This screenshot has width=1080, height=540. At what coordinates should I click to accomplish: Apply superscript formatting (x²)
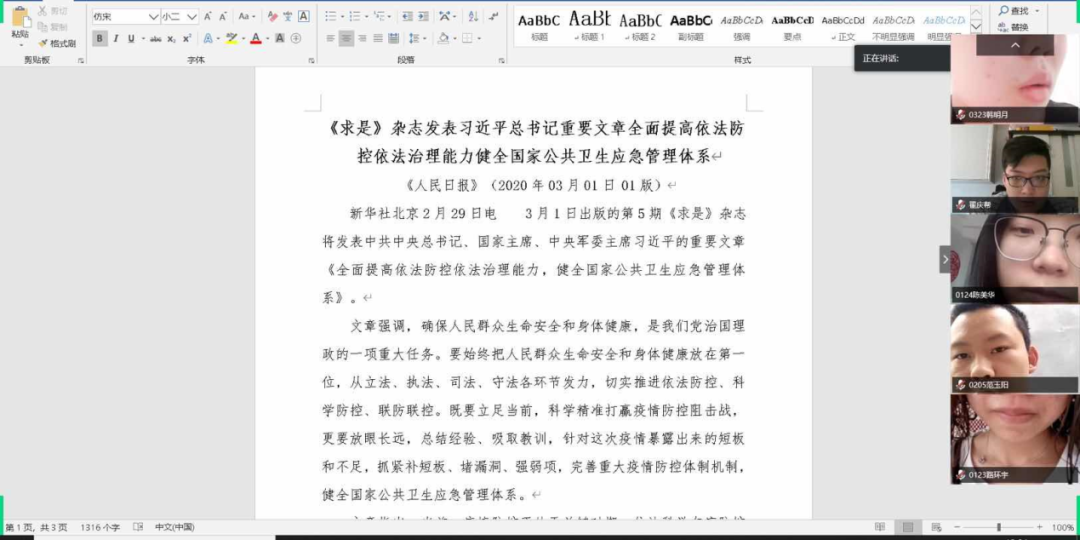[x=187, y=39]
